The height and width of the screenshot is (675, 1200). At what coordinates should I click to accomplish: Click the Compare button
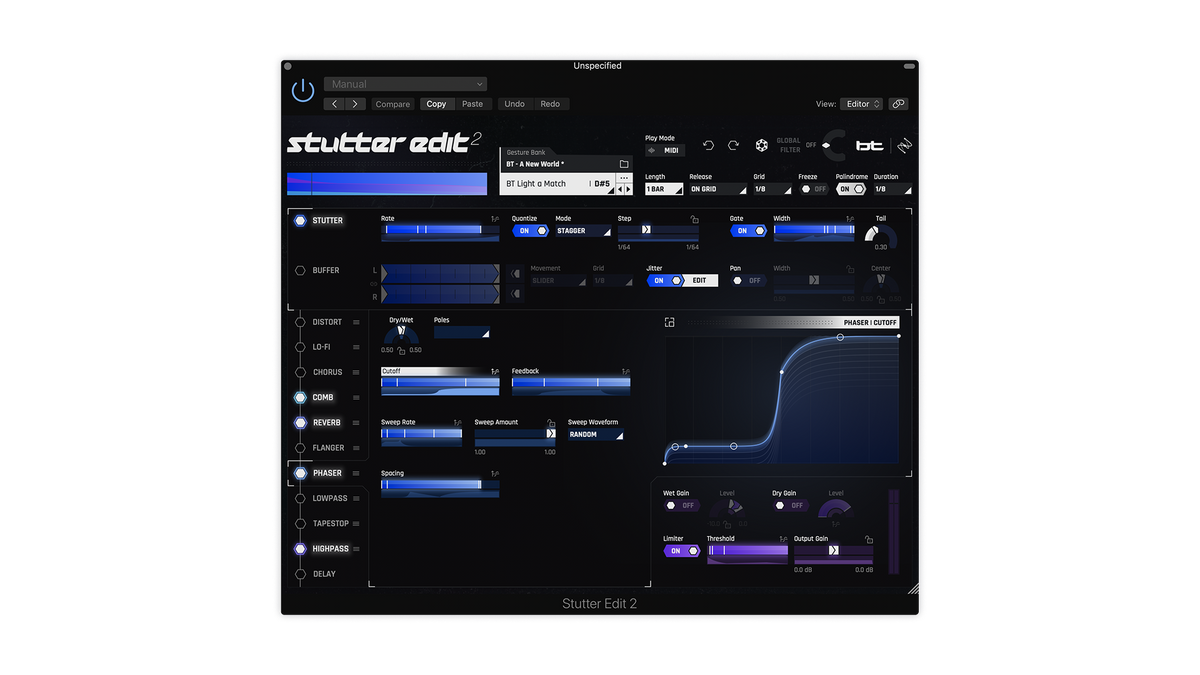point(393,104)
